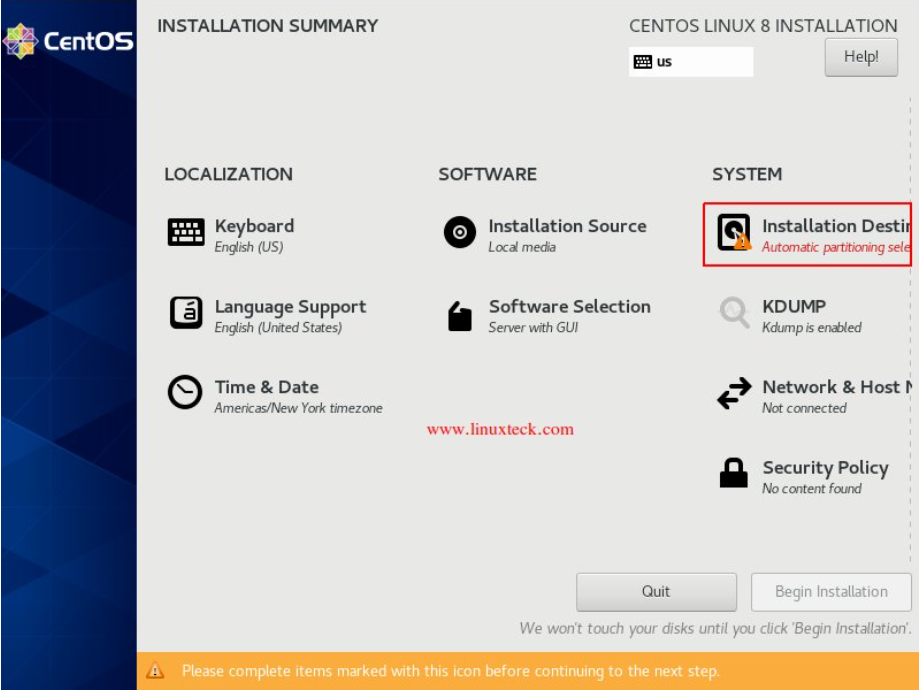Open the KDUMP magnifier icon
Viewport: 919px width, 693px height.
(x=734, y=312)
